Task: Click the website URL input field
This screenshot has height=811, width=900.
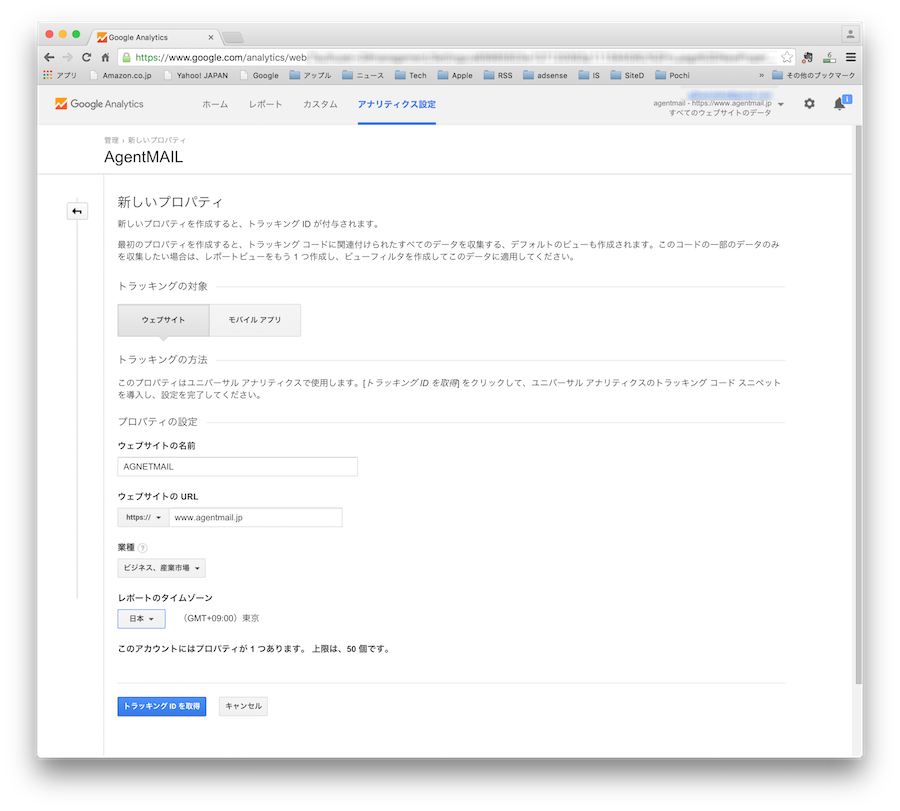Action: tap(255, 517)
